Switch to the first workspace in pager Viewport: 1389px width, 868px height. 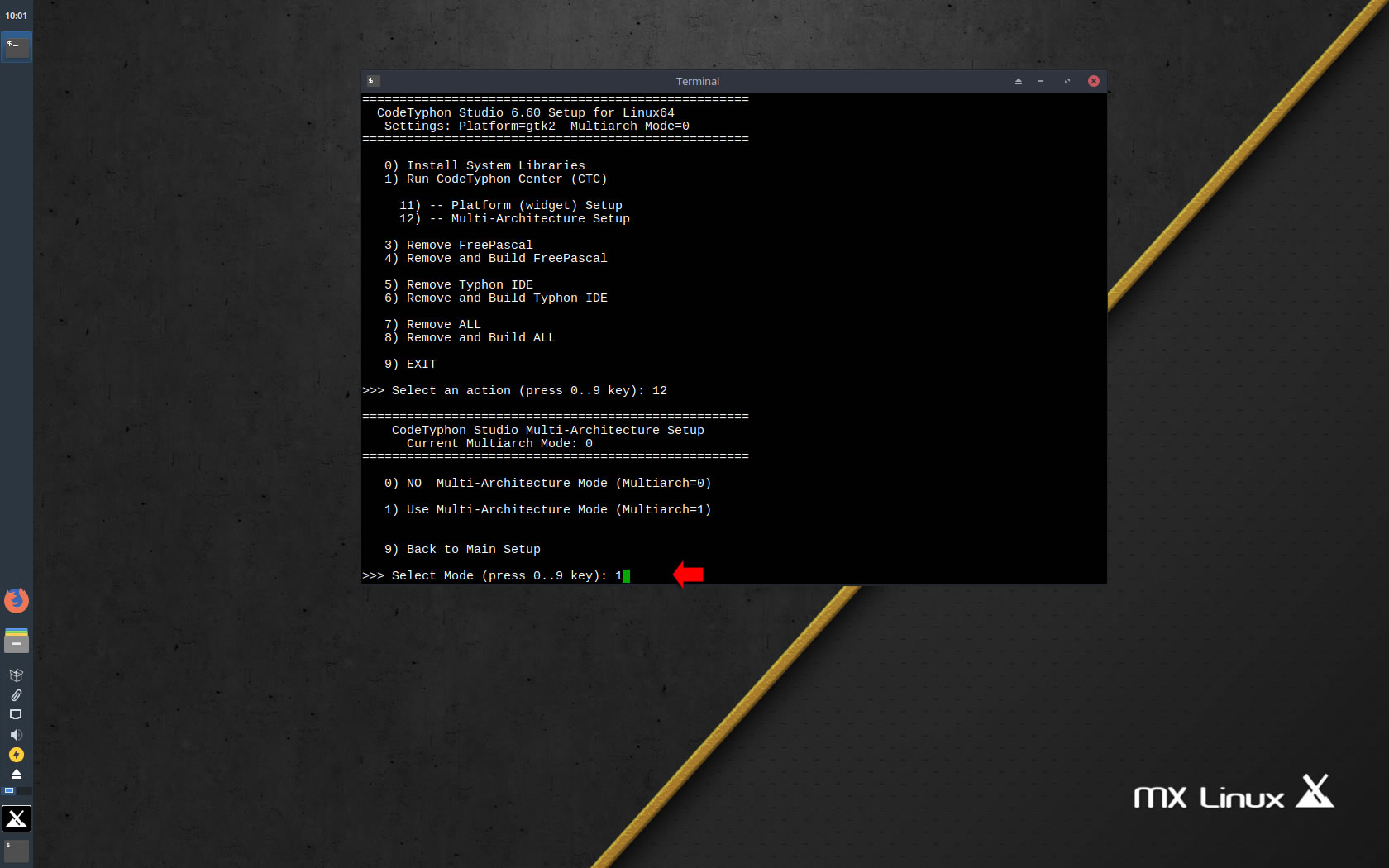tap(9, 791)
